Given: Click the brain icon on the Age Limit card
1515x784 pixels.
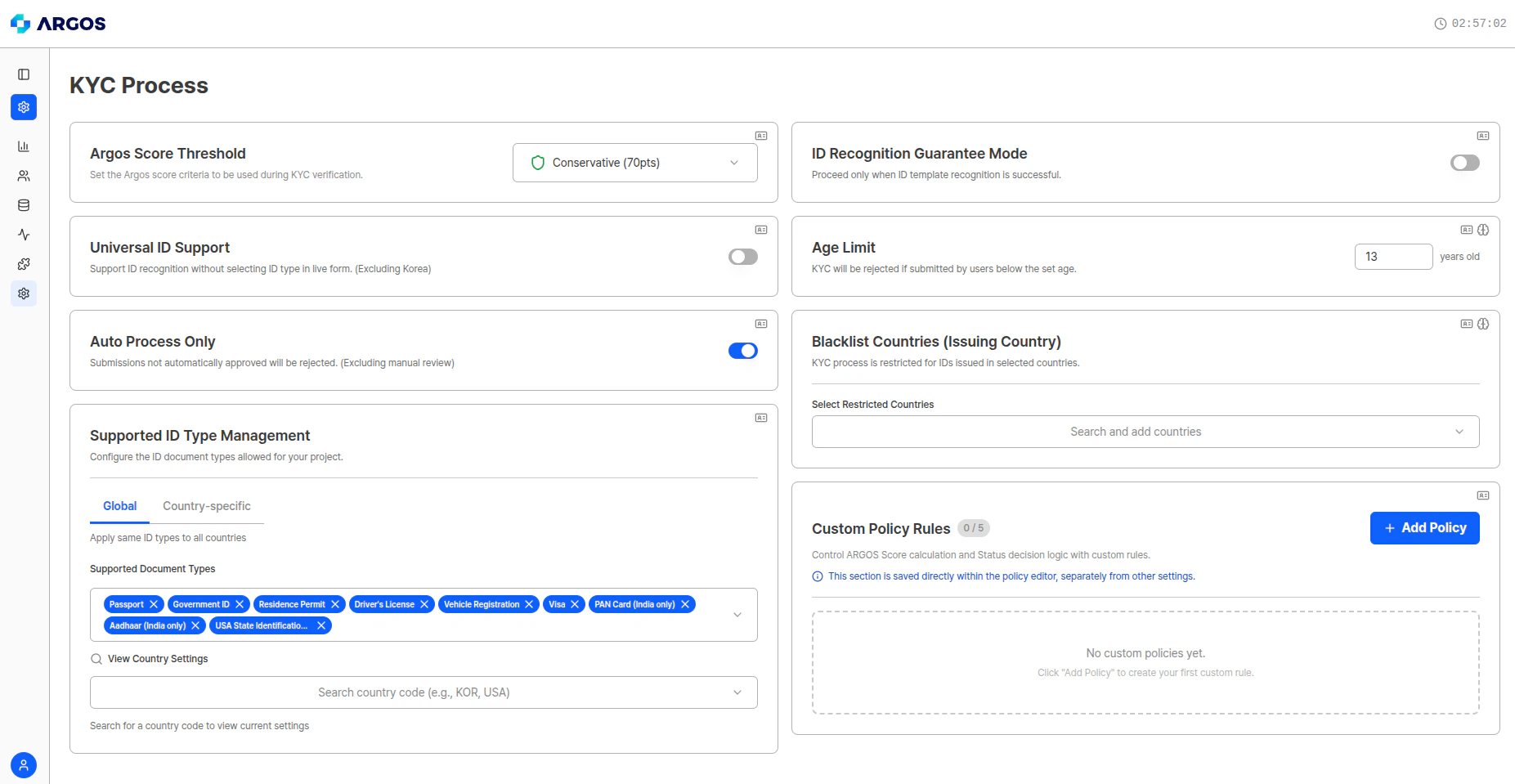Looking at the screenshot, I should click(x=1484, y=230).
